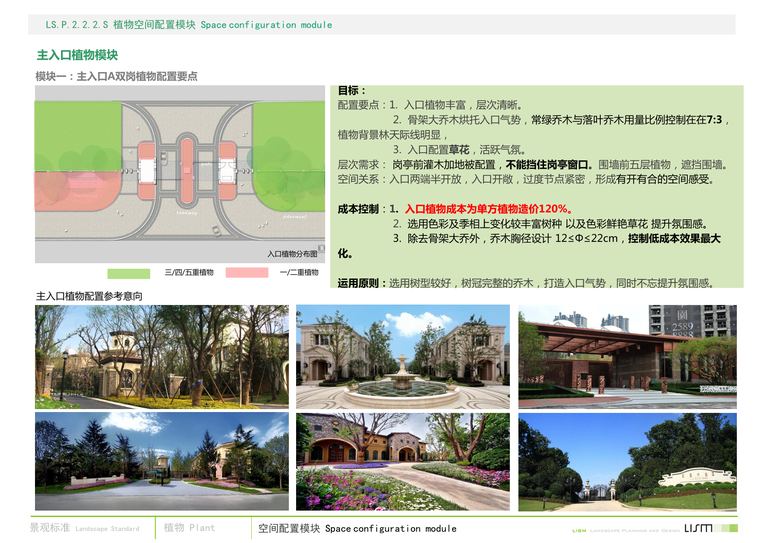
Task: Click the header text 'Space configuration module'
Action: (266, 24)
